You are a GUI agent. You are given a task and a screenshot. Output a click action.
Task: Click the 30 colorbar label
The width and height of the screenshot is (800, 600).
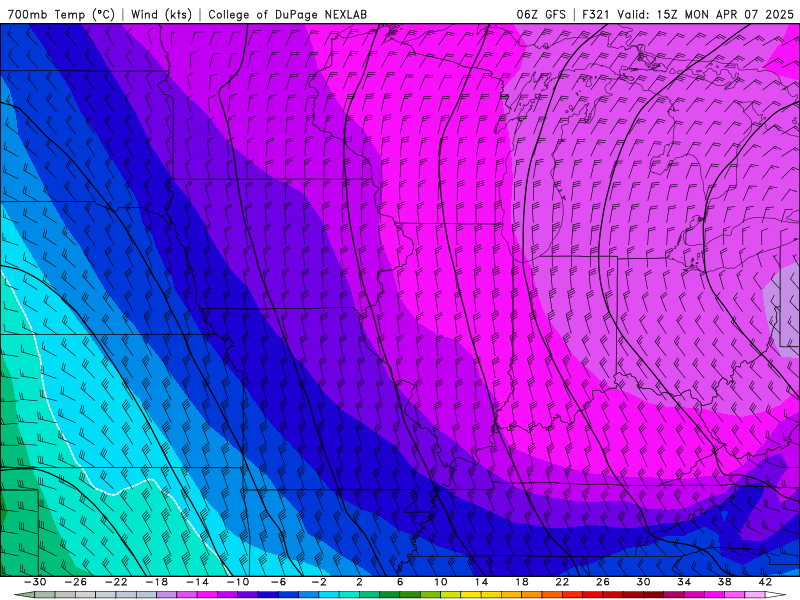pos(643,582)
